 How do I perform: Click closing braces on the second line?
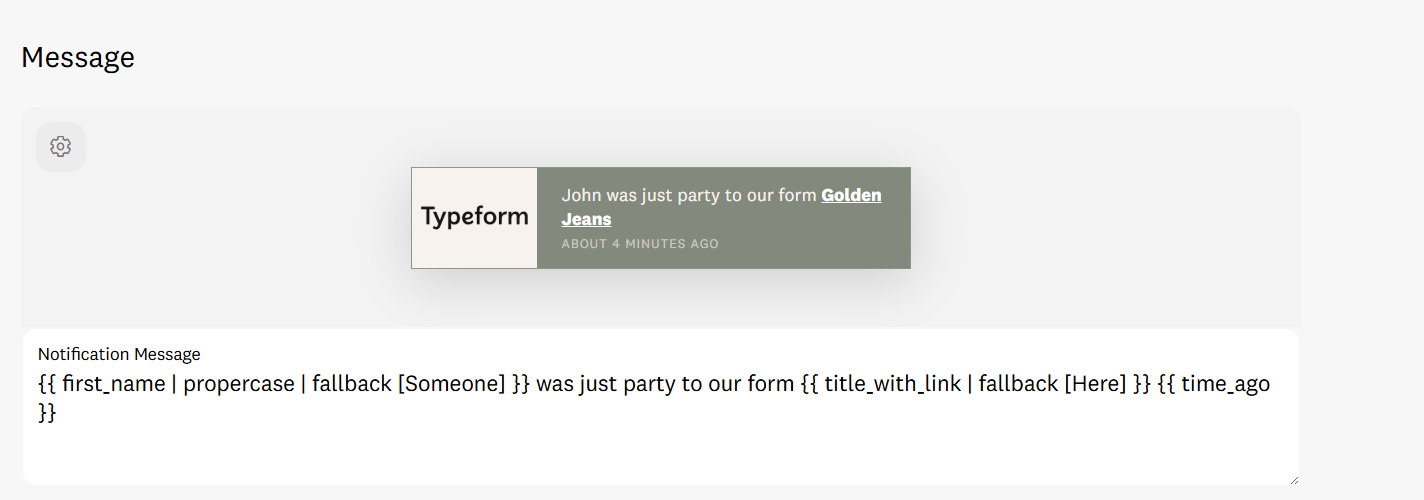[x=47, y=413]
